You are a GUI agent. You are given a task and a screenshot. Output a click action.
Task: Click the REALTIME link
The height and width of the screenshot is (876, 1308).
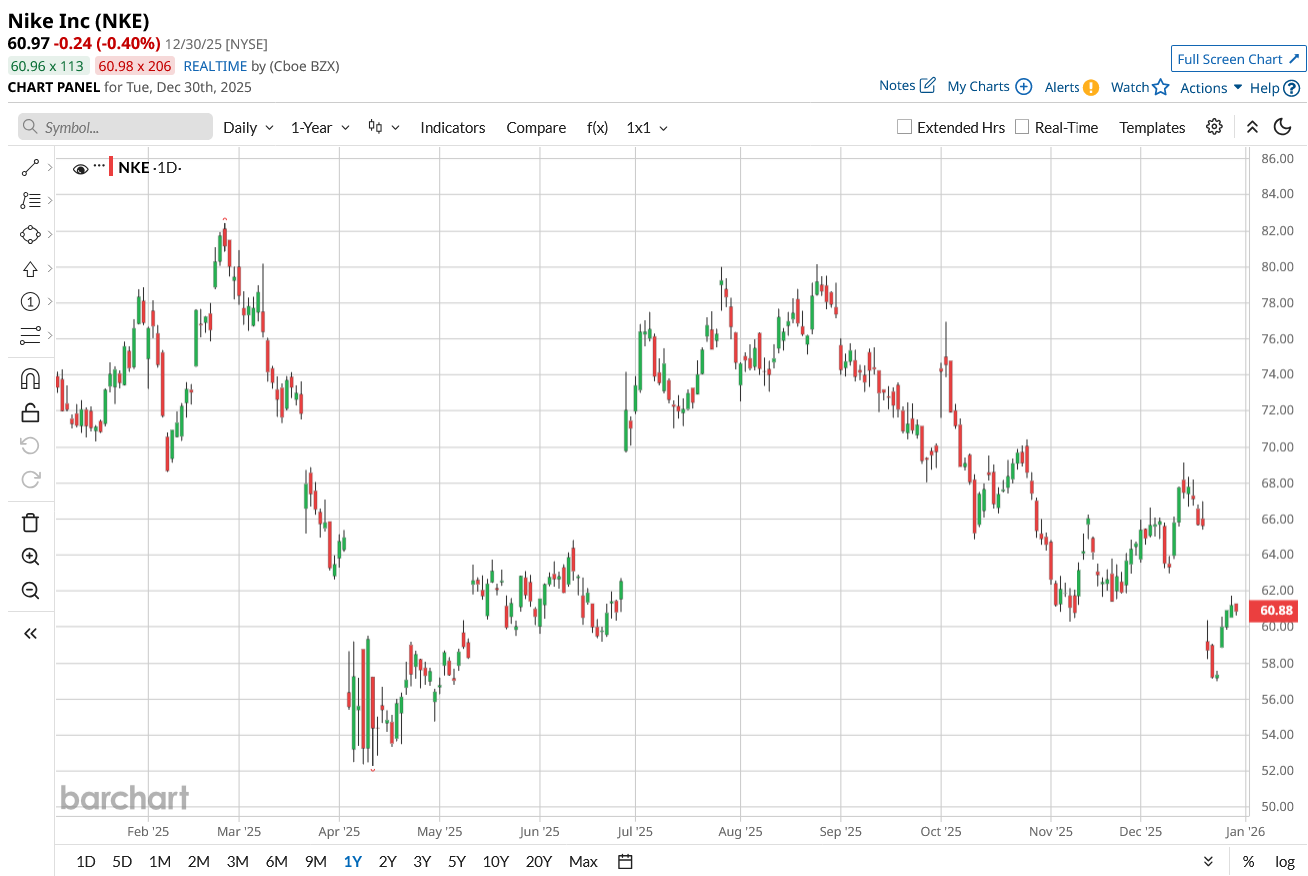(215, 66)
